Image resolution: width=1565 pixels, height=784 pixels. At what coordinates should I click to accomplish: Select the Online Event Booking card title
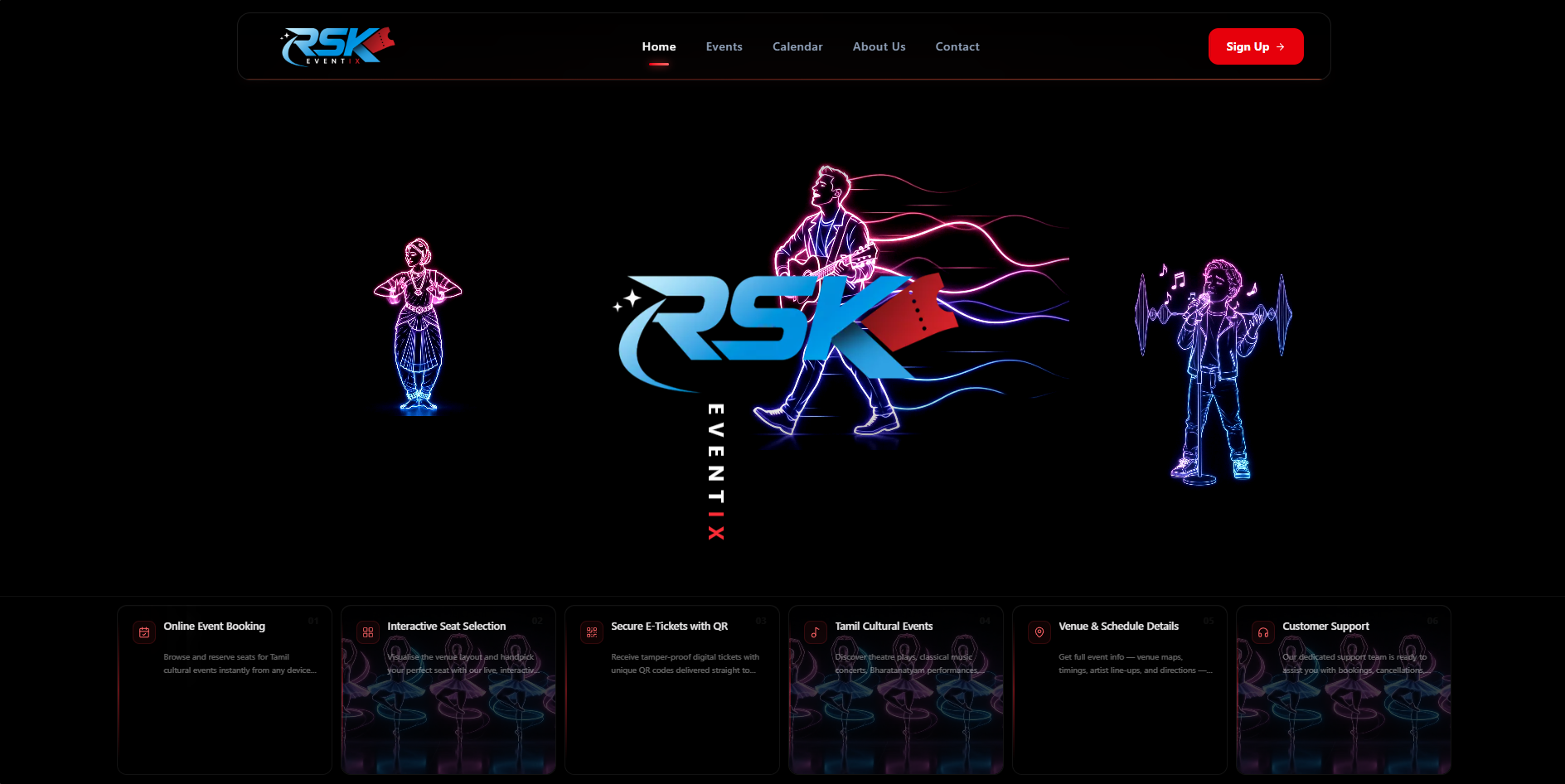click(215, 627)
